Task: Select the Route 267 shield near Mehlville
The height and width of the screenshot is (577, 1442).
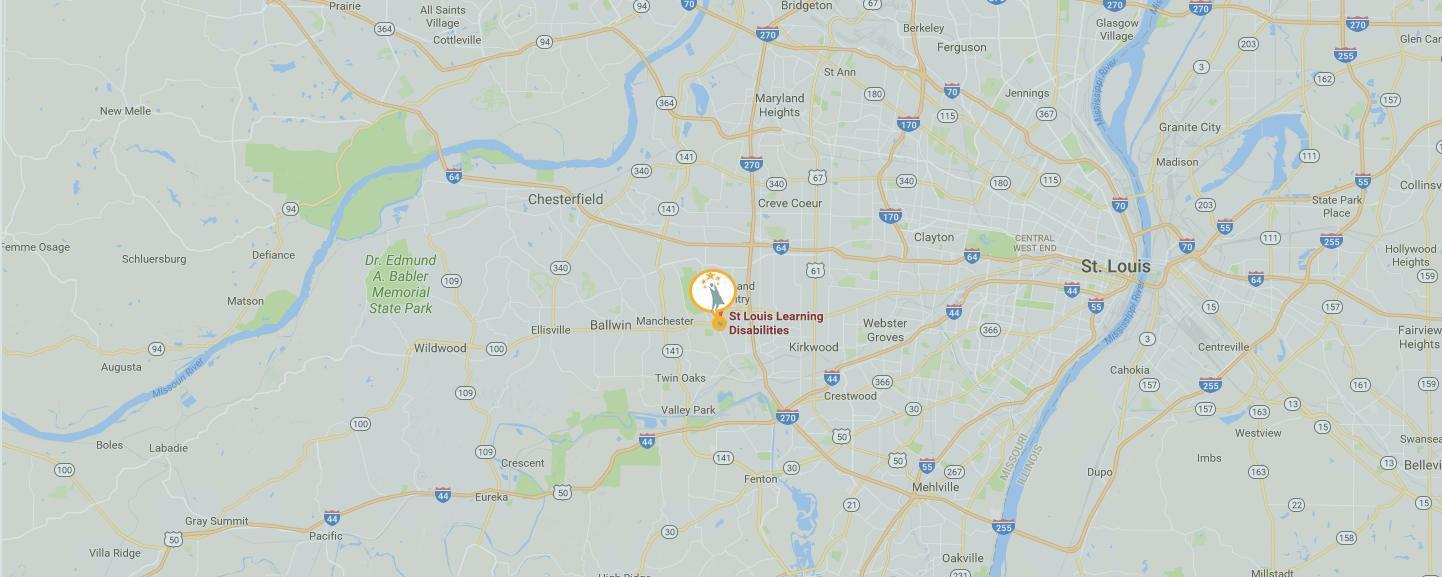Action: (x=954, y=472)
